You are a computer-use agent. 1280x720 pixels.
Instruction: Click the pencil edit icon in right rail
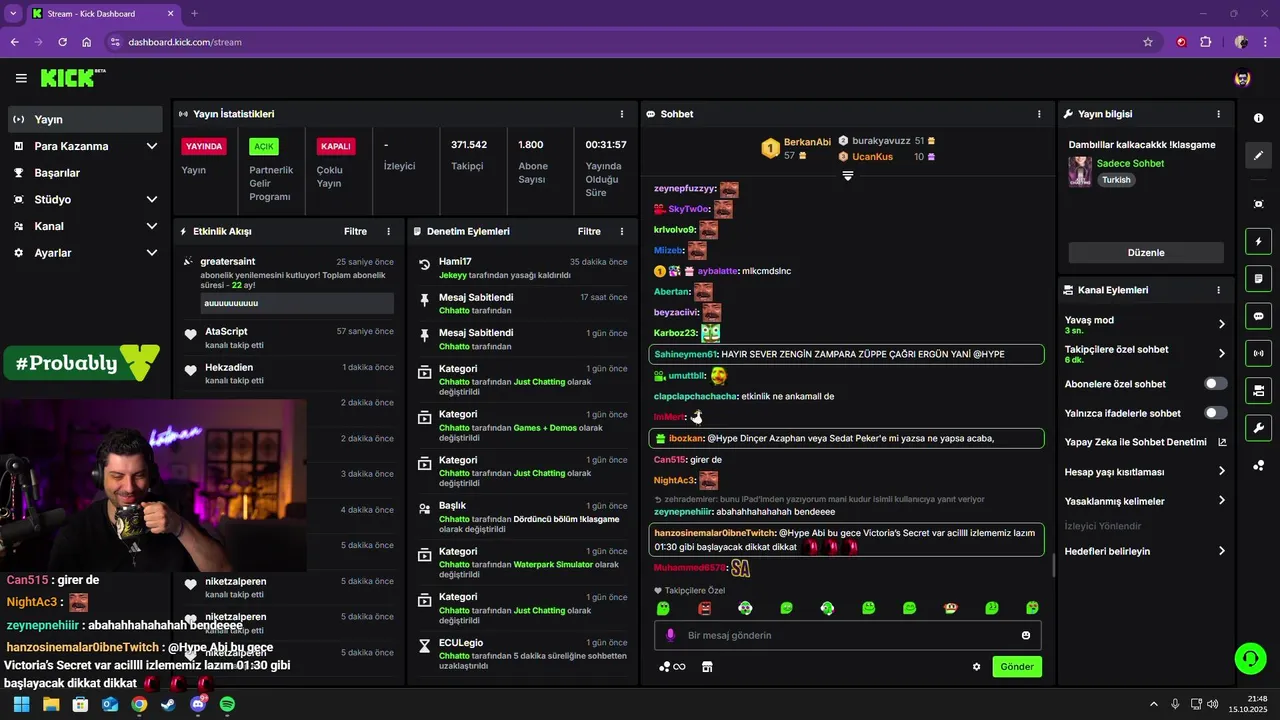(1258, 156)
